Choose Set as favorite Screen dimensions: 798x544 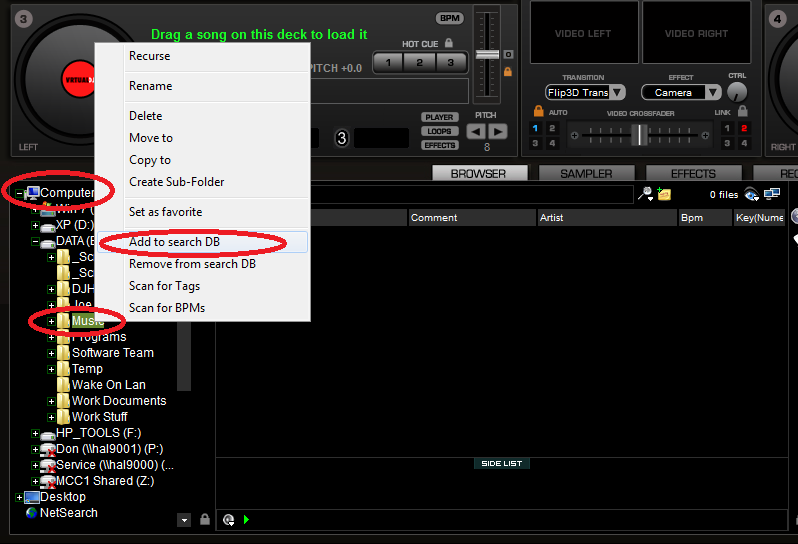[x=203, y=212]
